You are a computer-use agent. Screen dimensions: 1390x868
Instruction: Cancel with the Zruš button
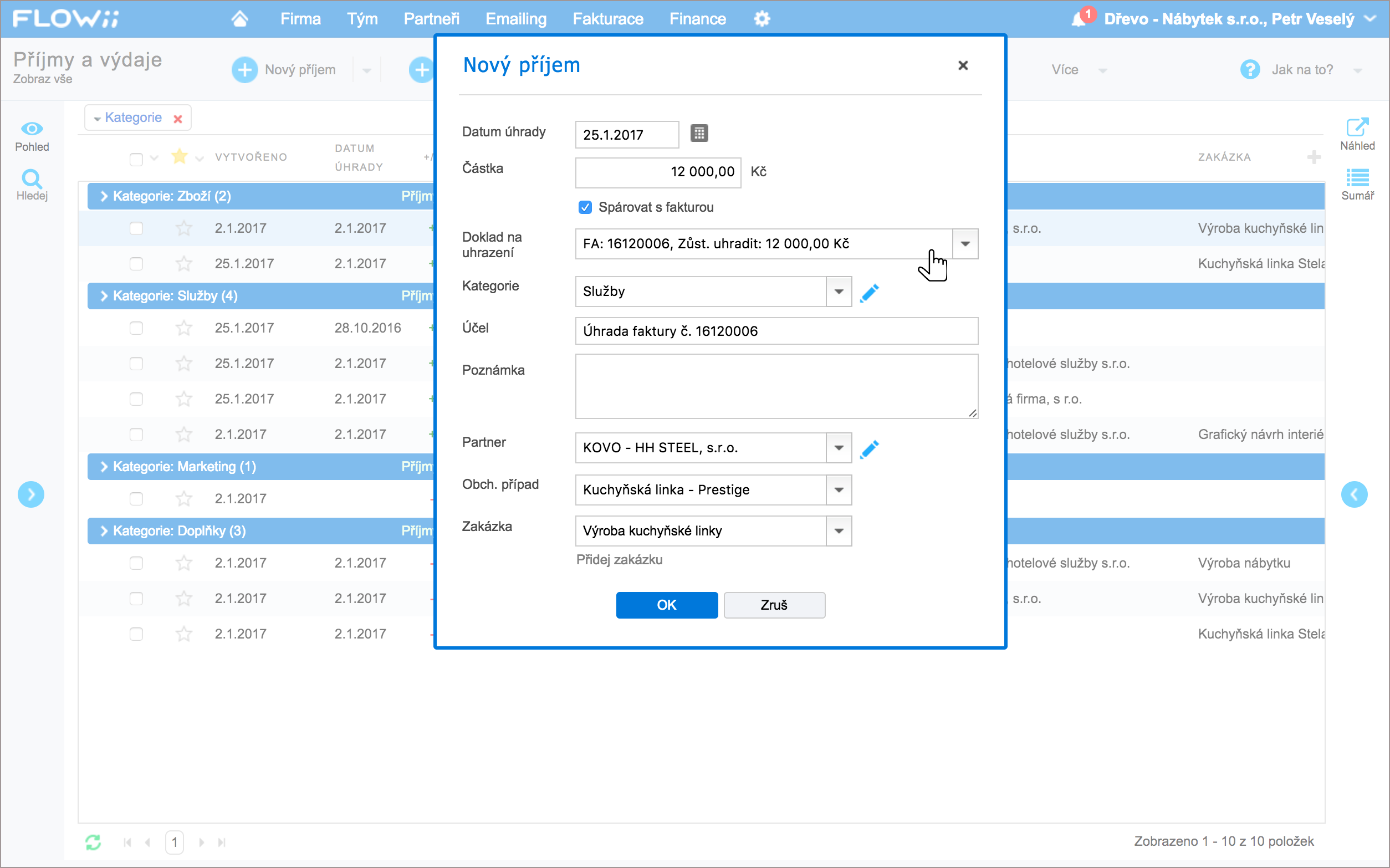point(774,605)
